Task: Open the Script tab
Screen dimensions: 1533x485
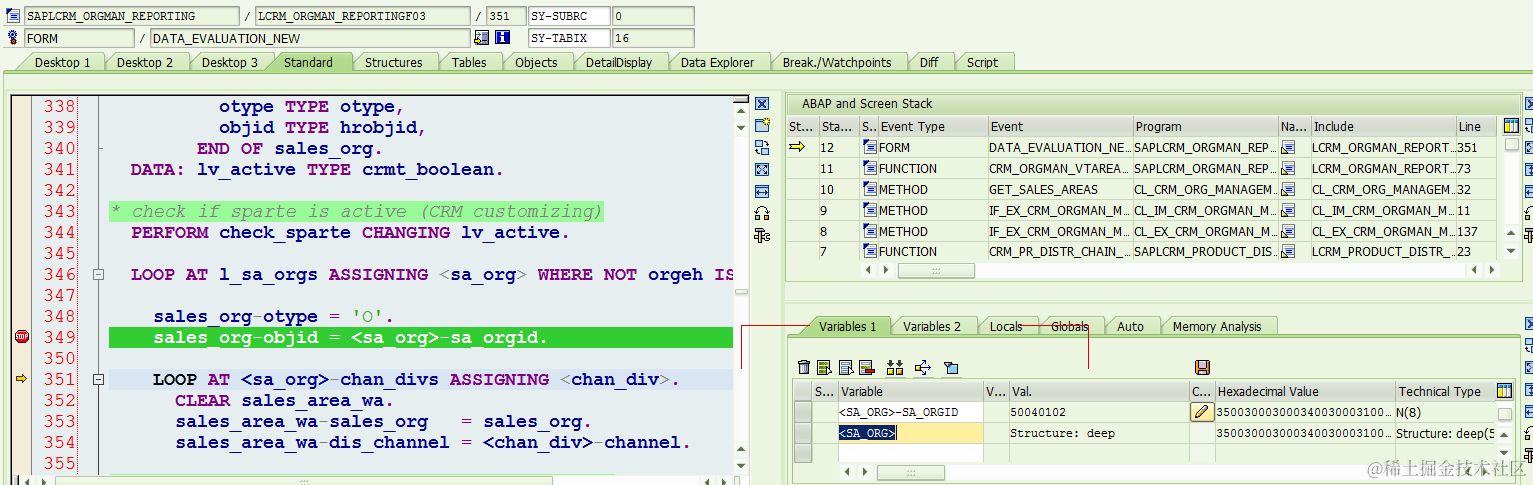Action: (982, 62)
